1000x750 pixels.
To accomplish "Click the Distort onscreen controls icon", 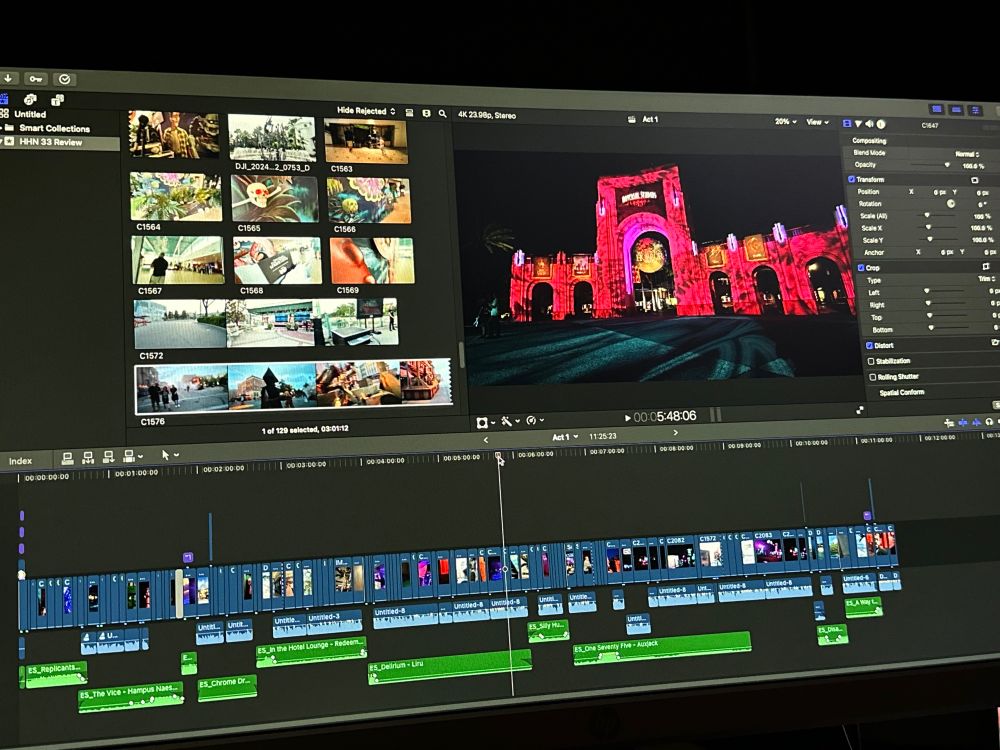I will point(994,343).
